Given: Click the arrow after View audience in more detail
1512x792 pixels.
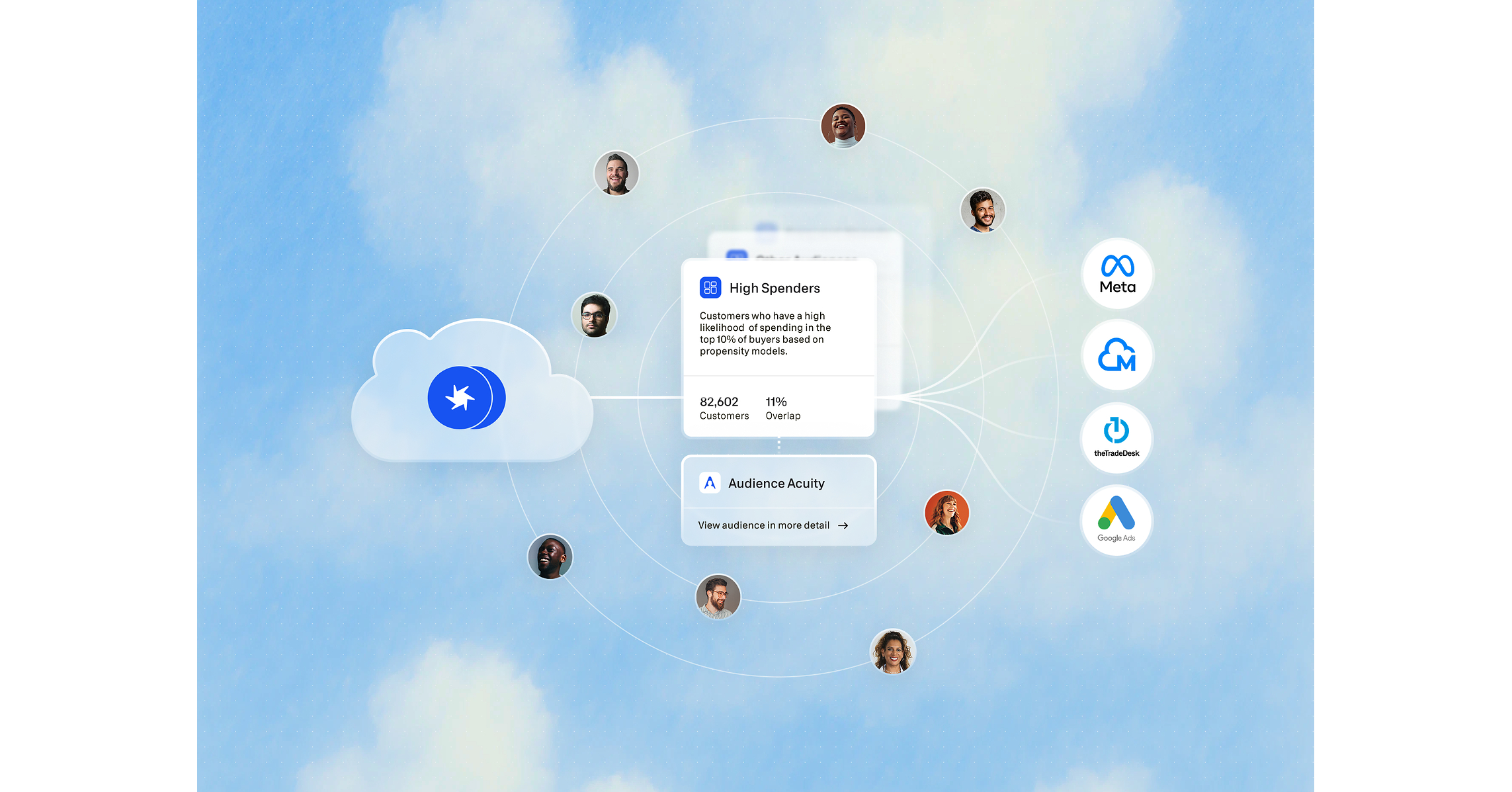Looking at the screenshot, I should click(843, 525).
